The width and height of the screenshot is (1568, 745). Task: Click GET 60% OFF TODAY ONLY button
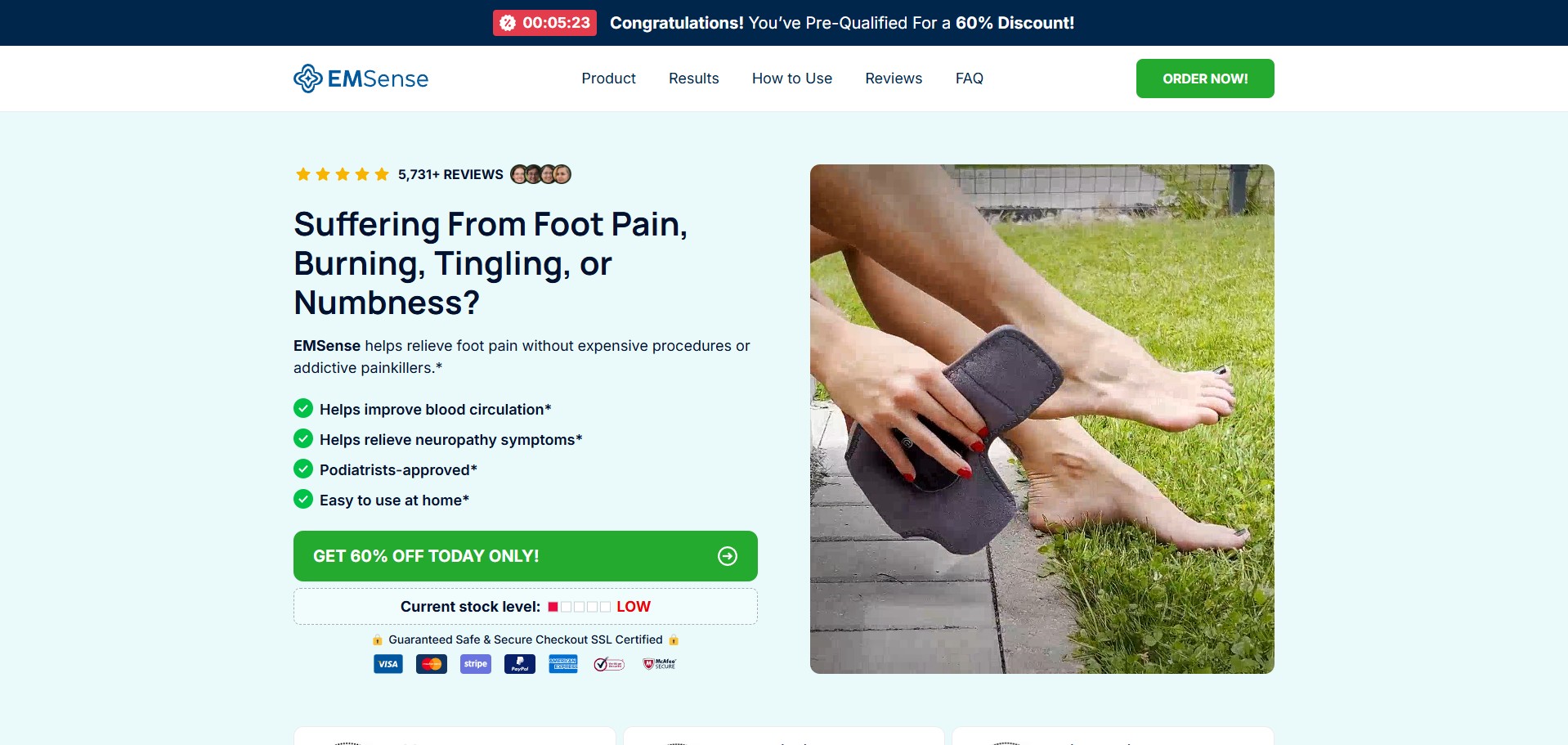526,556
